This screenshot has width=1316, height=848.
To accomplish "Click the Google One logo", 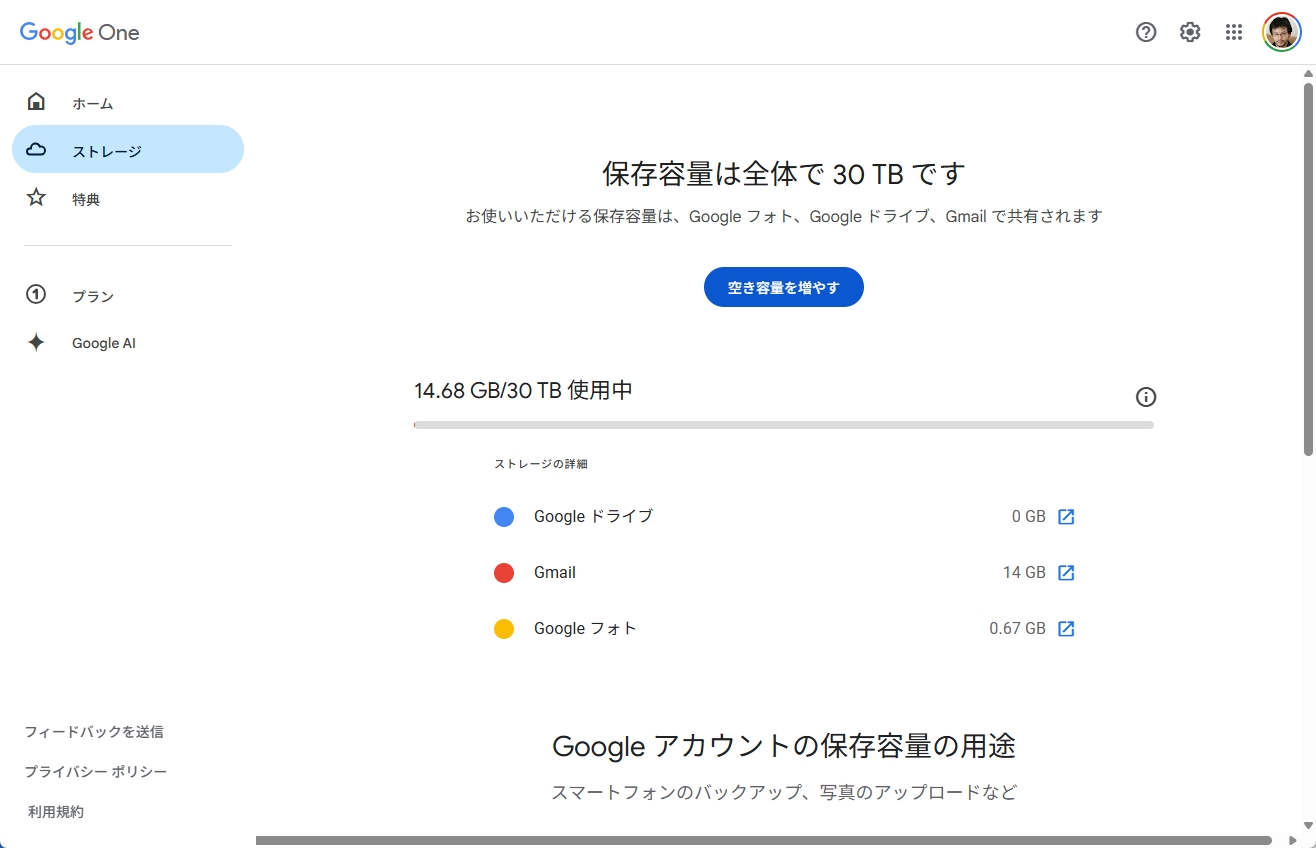I will click(80, 32).
